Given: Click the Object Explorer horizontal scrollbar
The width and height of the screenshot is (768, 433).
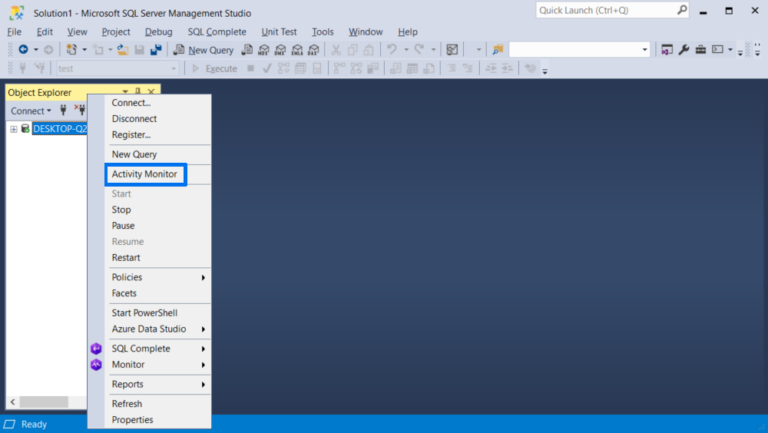Looking at the screenshot, I should point(40,402).
